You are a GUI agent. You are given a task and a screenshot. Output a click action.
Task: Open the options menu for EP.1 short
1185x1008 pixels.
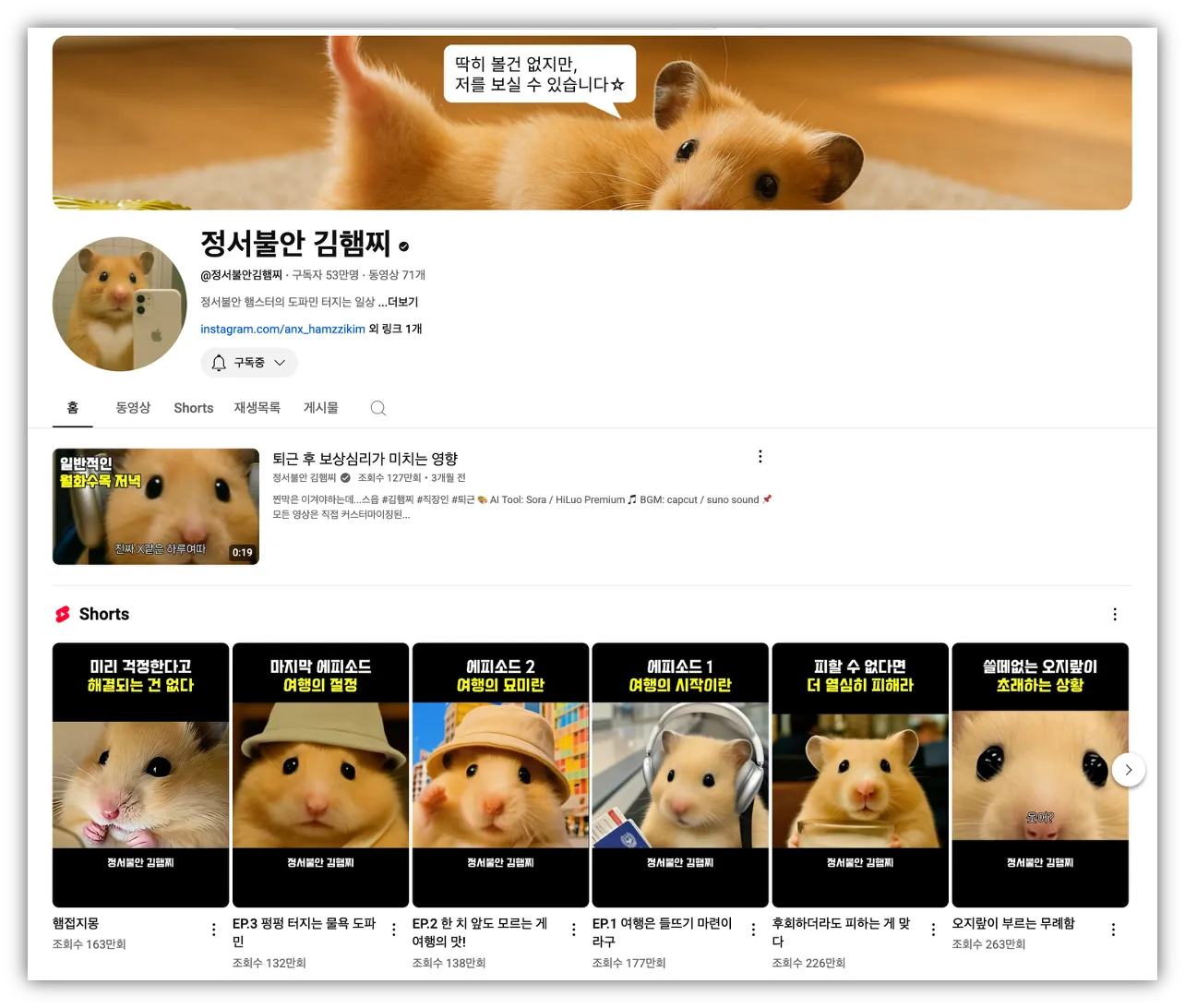coord(753,929)
